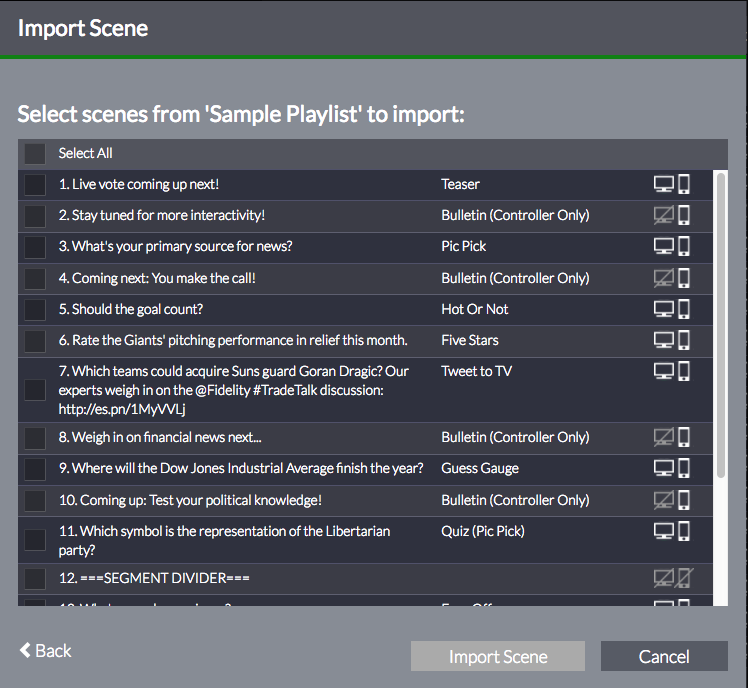Click monitor icon in Teaser row

(664, 184)
